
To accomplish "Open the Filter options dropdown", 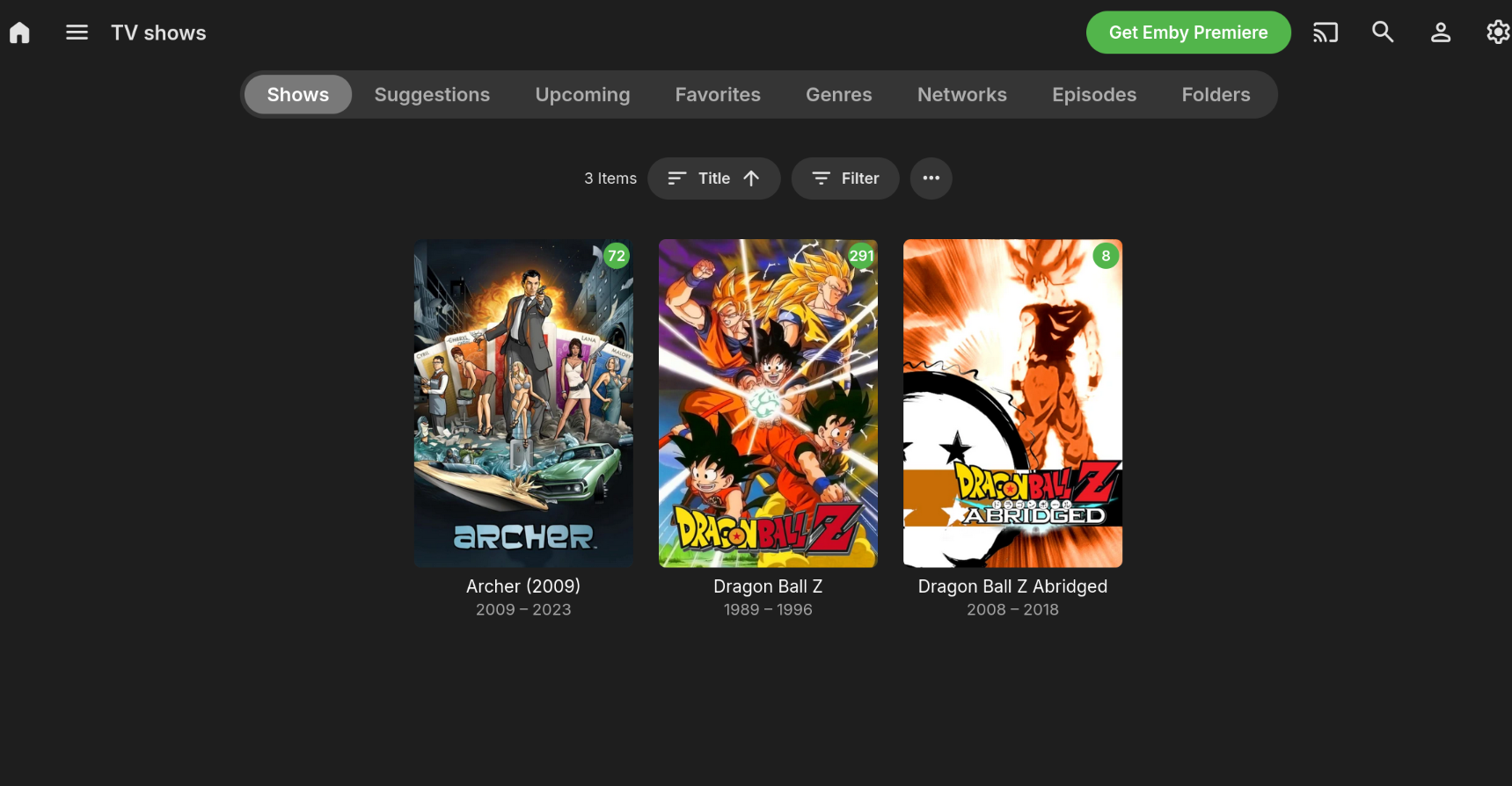I will pos(845,178).
